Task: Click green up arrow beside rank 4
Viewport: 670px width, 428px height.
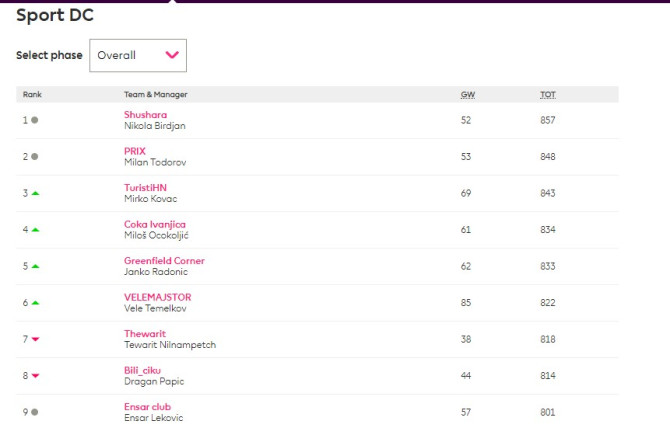Action: 35,230
